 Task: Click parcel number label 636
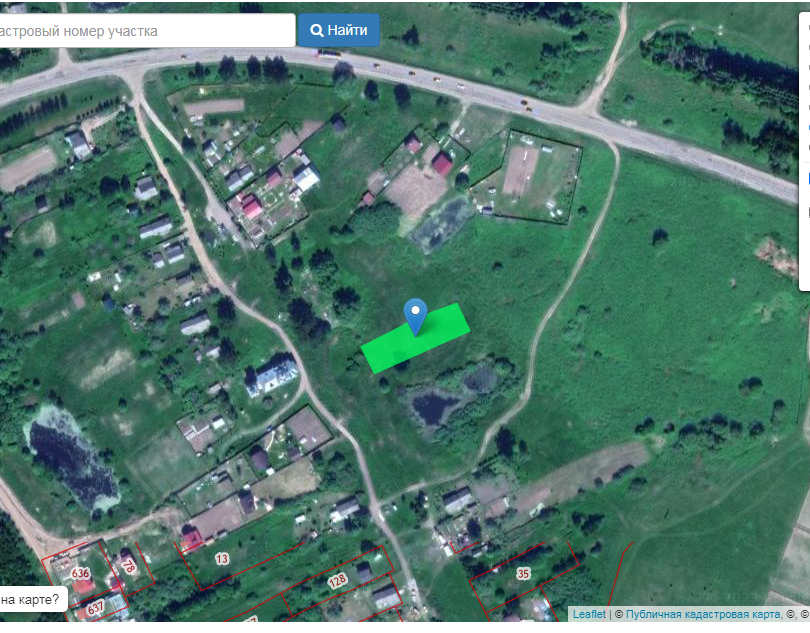80,573
